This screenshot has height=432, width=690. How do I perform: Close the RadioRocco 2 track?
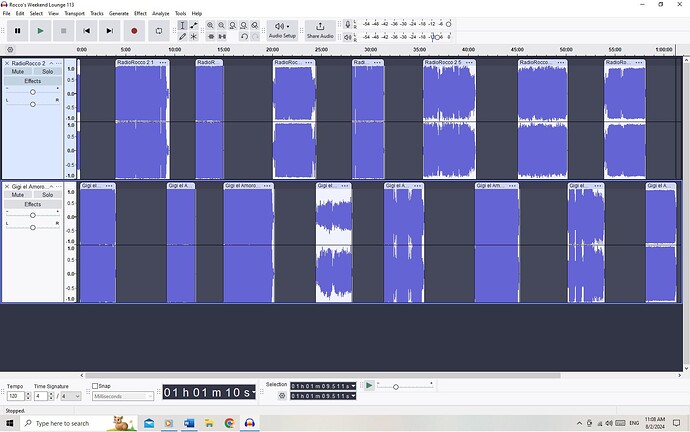coord(7,63)
